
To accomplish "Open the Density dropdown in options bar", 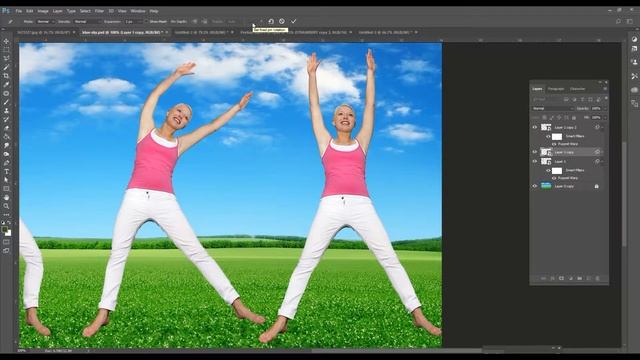I will 87,22.
